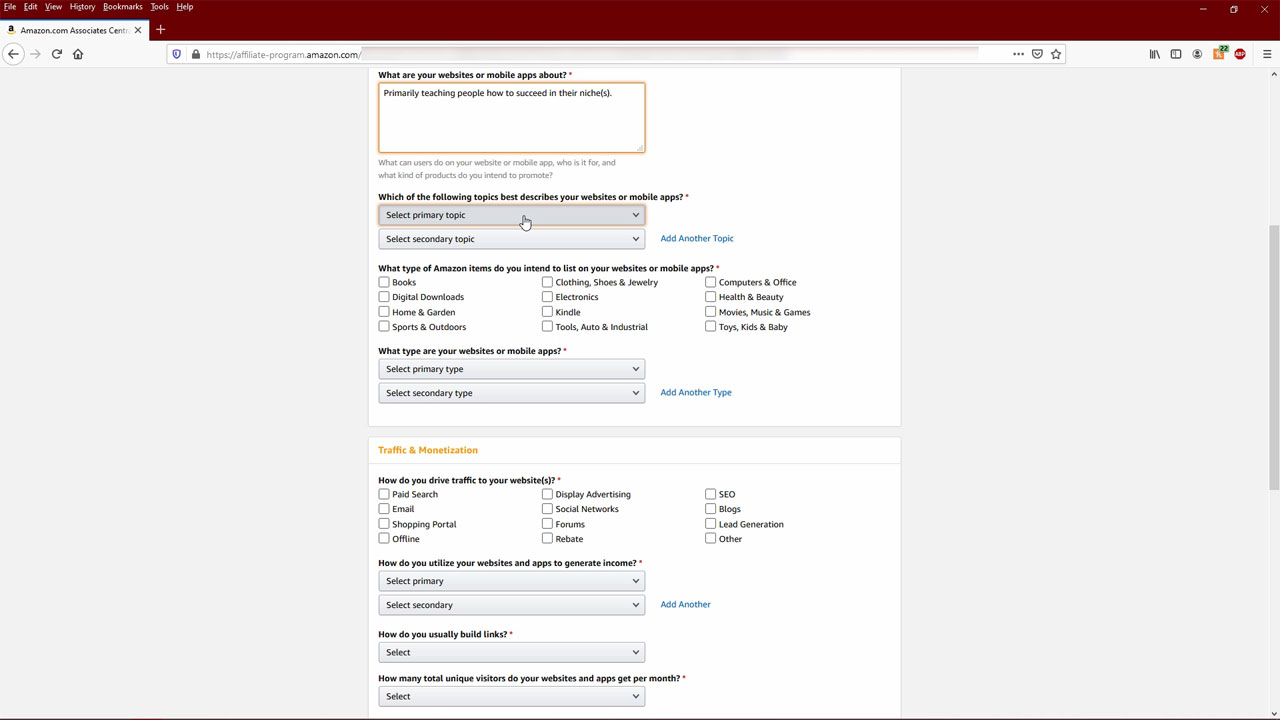Open the Select primary topic dropdown
Viewport: 1280px width, 720px height.
pyautogui.click(x=511, y=215)
